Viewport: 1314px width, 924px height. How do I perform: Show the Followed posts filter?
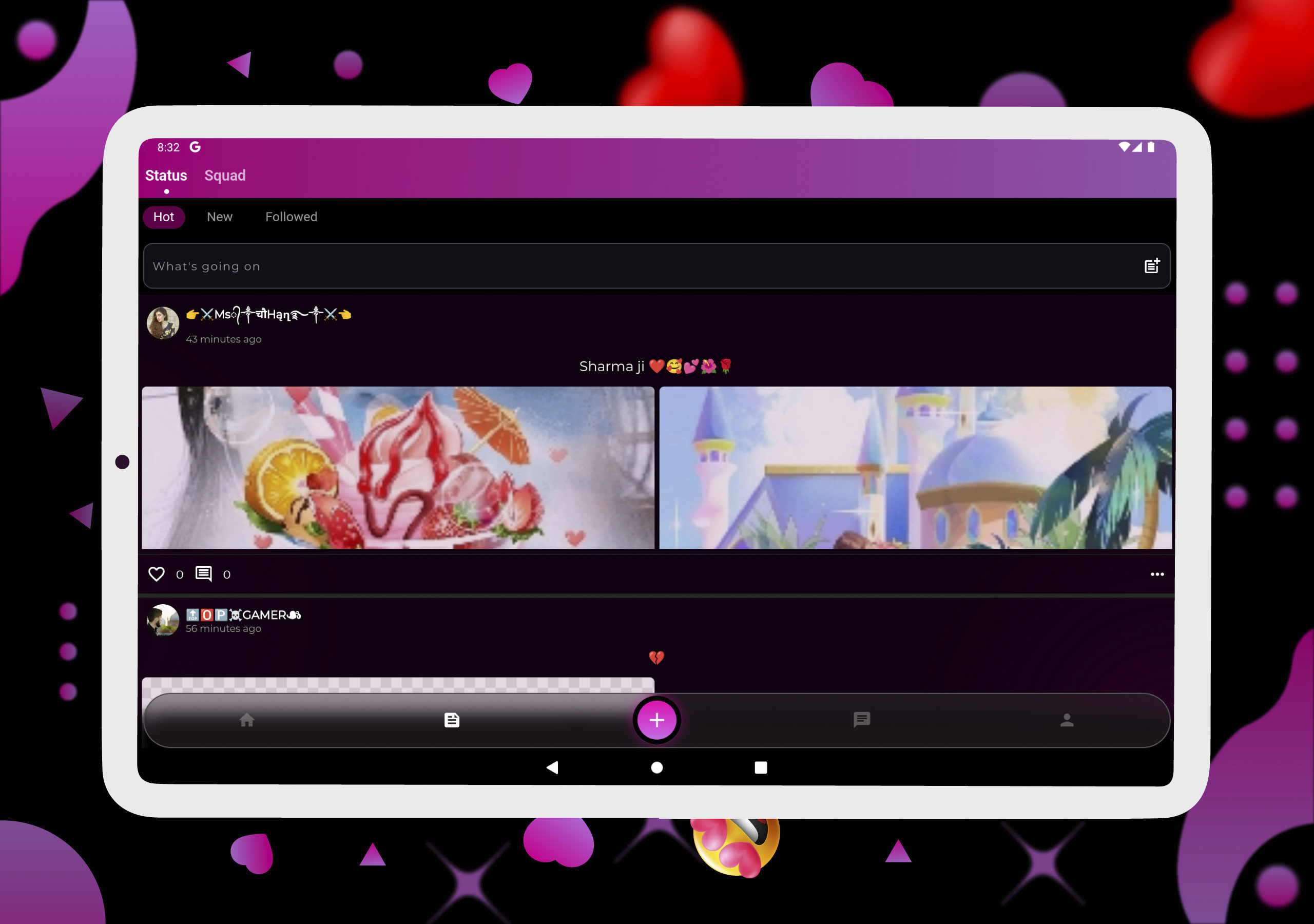[x=291, y=217]
